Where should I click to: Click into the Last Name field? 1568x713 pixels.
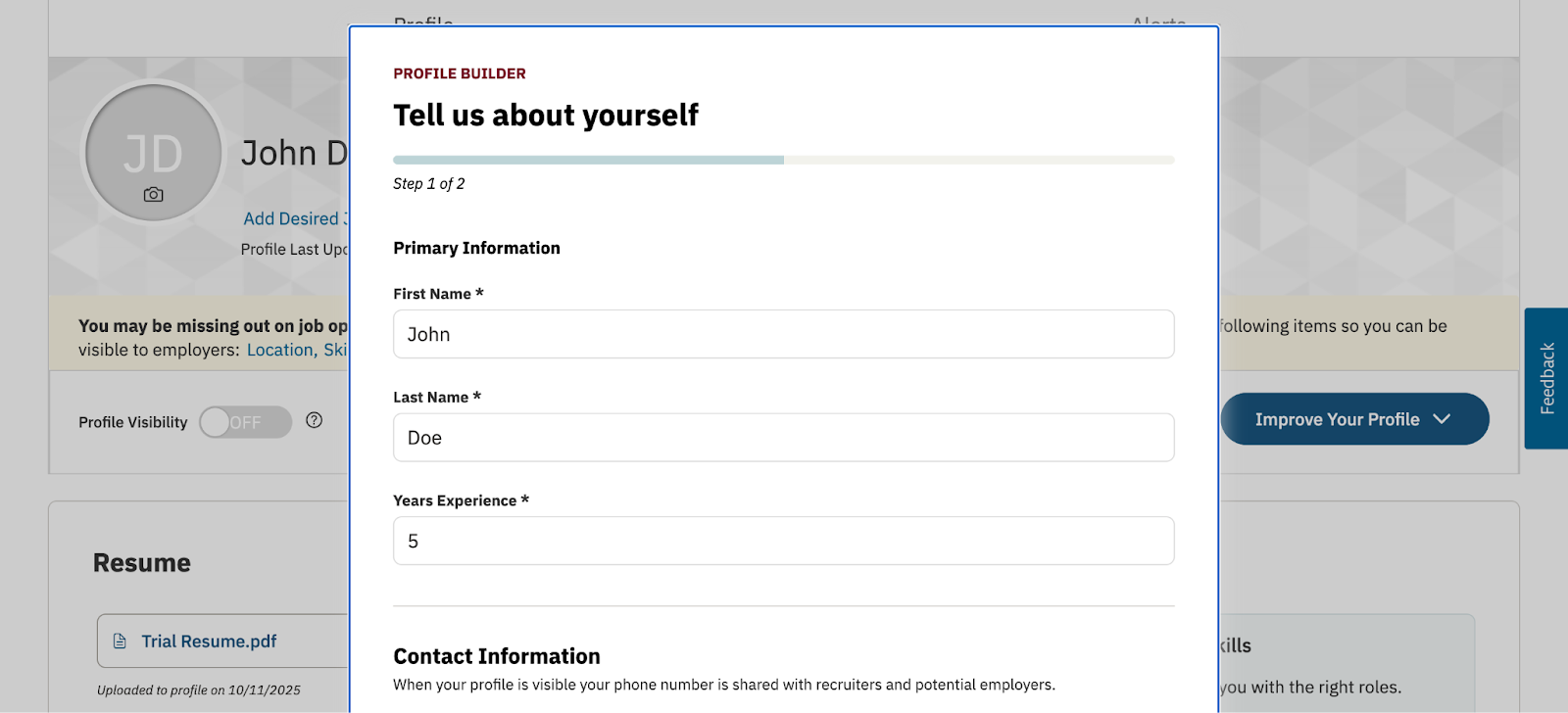tap(783, 438)
